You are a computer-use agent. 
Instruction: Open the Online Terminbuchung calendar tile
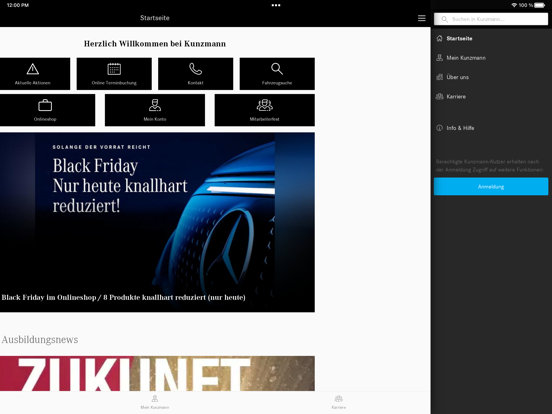click(x=114, y=74)
